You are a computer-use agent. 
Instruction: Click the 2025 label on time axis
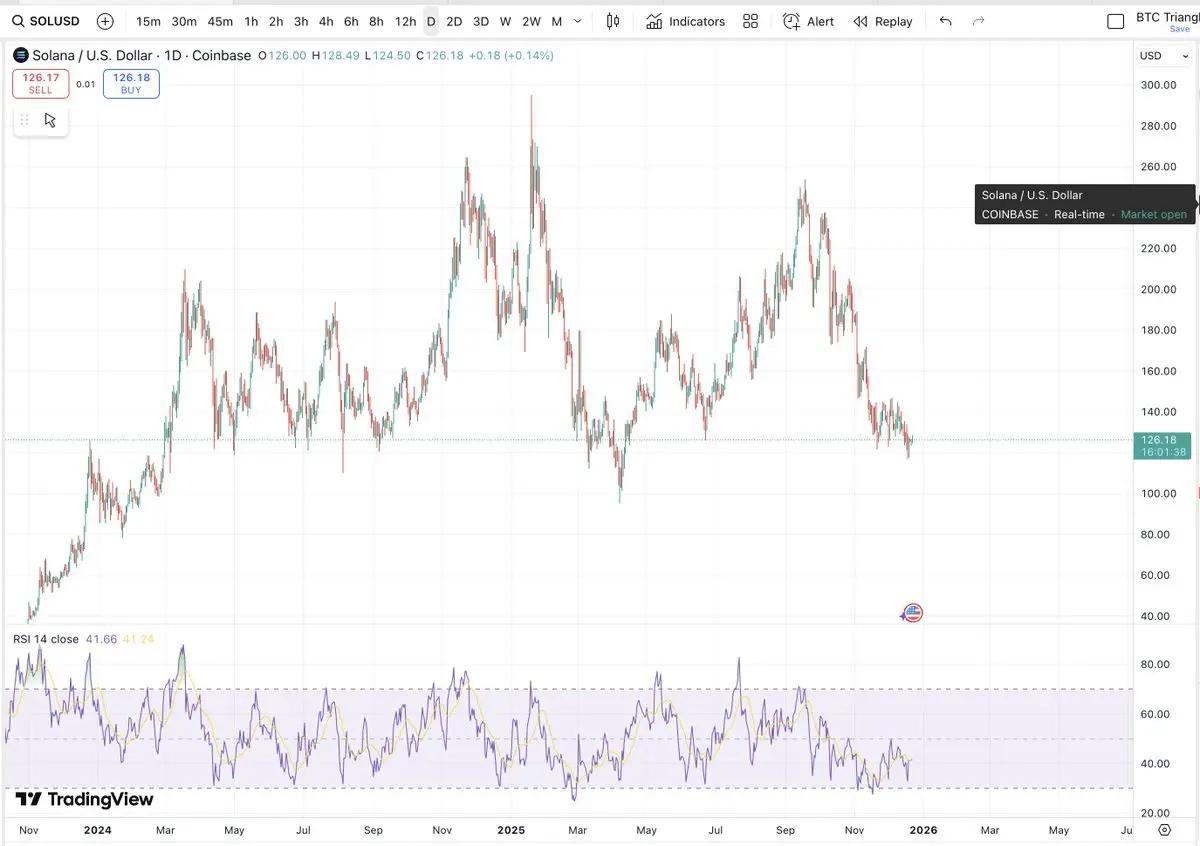tap(511, 830)
